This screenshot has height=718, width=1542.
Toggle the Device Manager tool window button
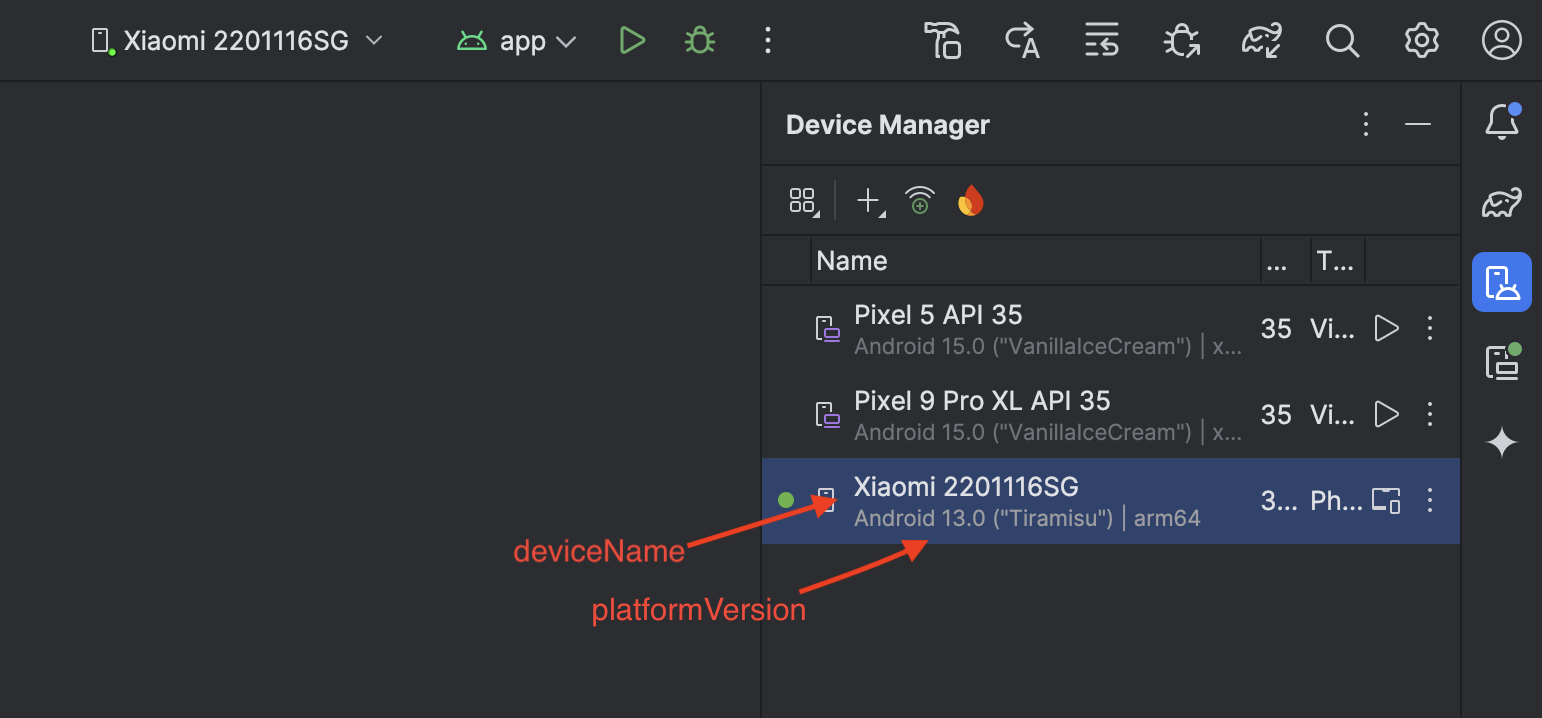[x=1501, y=282]
